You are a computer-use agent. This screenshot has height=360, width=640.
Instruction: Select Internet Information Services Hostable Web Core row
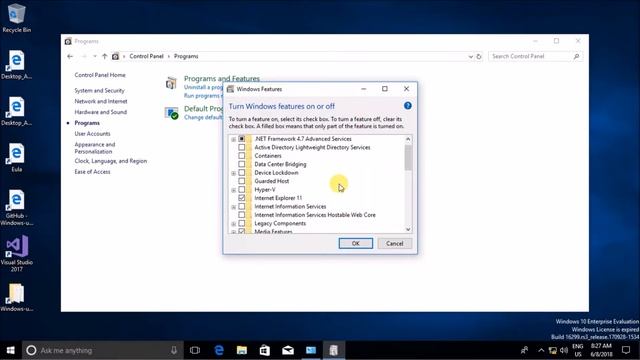[315, 215]
